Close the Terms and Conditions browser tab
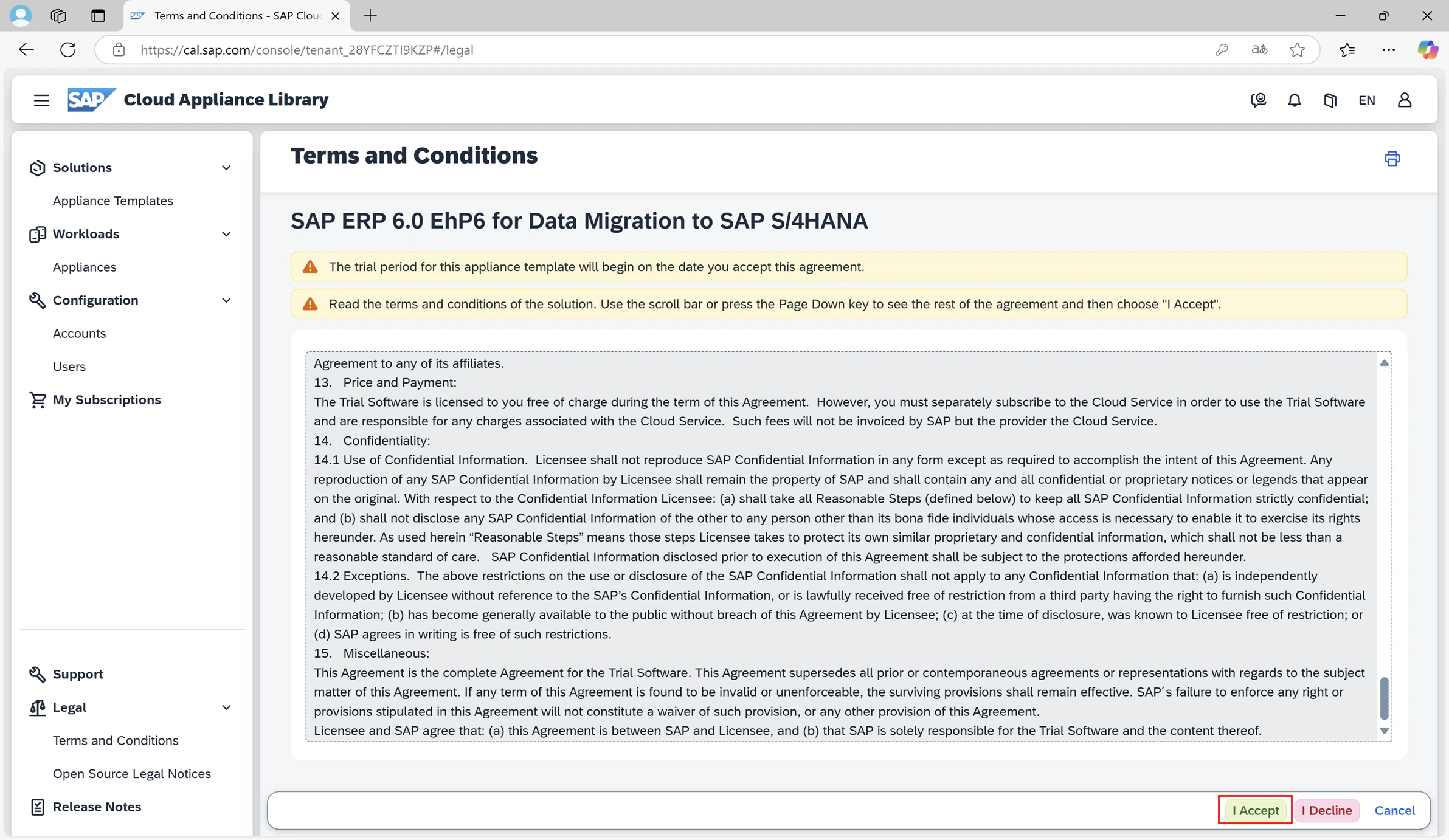The image size is (1449, 840). (335, 16)
